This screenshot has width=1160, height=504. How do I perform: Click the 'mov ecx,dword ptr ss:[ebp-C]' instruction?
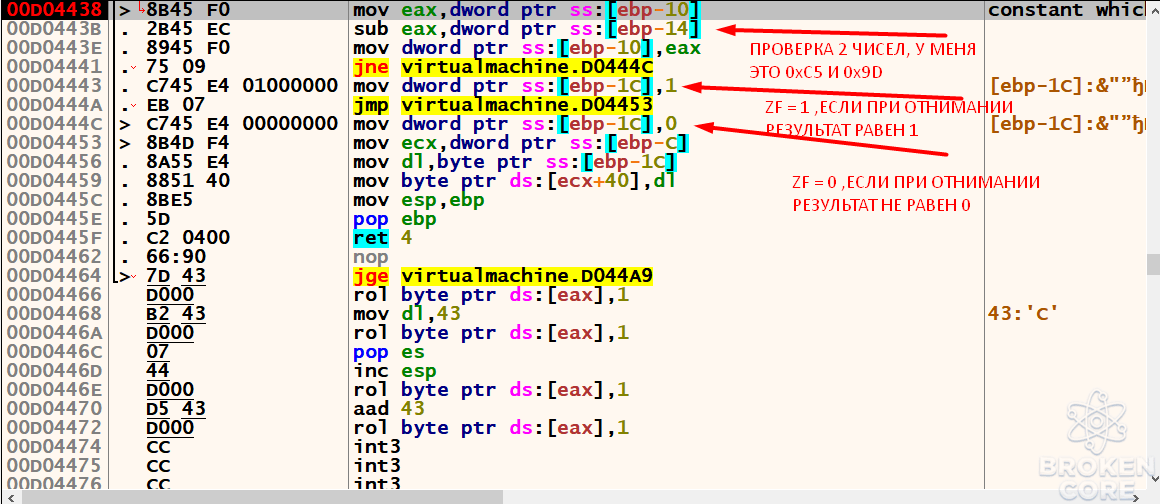point(522,143)
